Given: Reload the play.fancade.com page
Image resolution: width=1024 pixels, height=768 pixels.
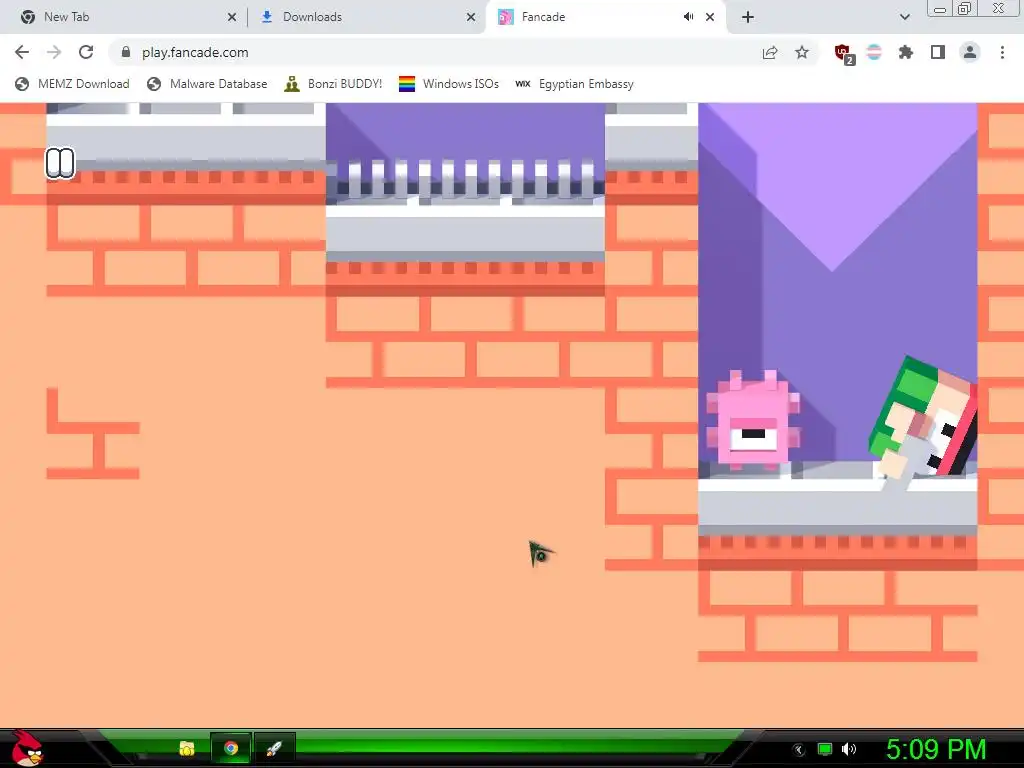Looking at the screenshot, I should [x=86, y=52].
